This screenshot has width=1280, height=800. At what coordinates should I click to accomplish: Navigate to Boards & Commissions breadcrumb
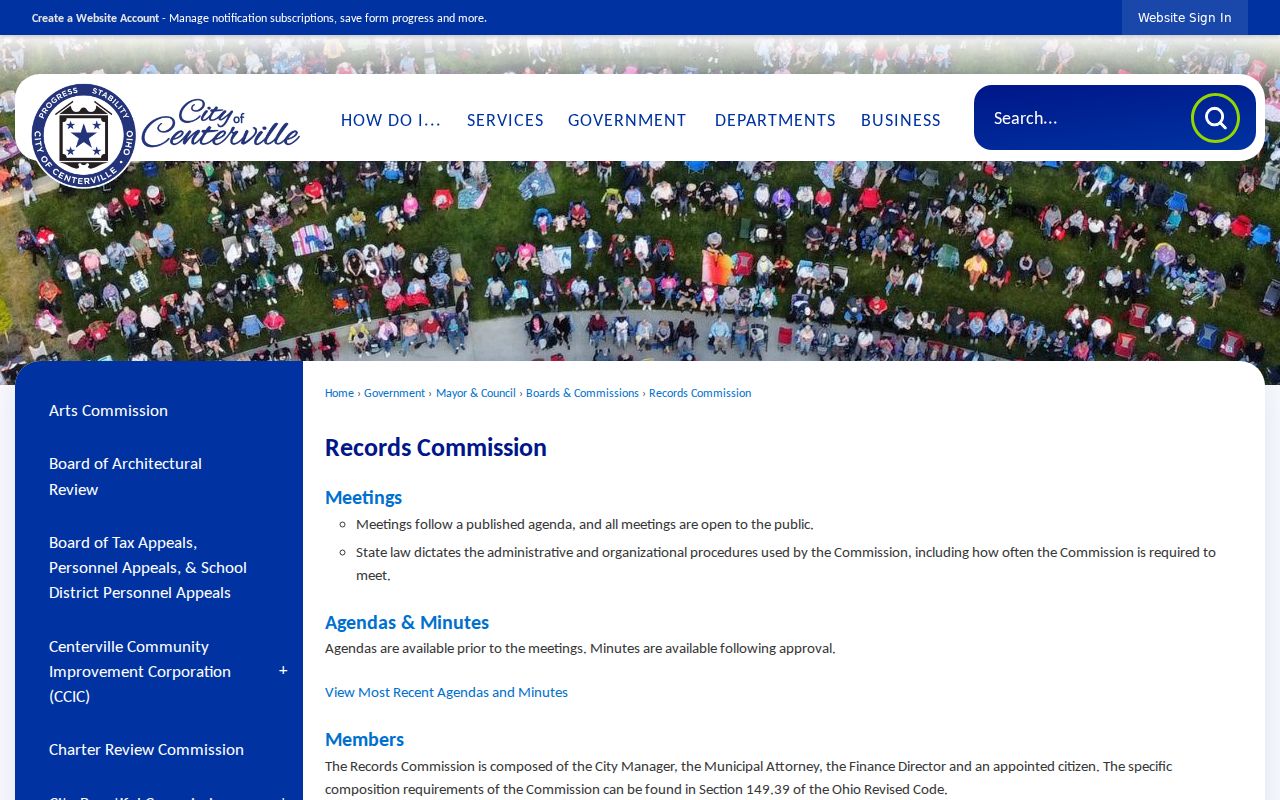pyautogui.click(x=582, y=393)
